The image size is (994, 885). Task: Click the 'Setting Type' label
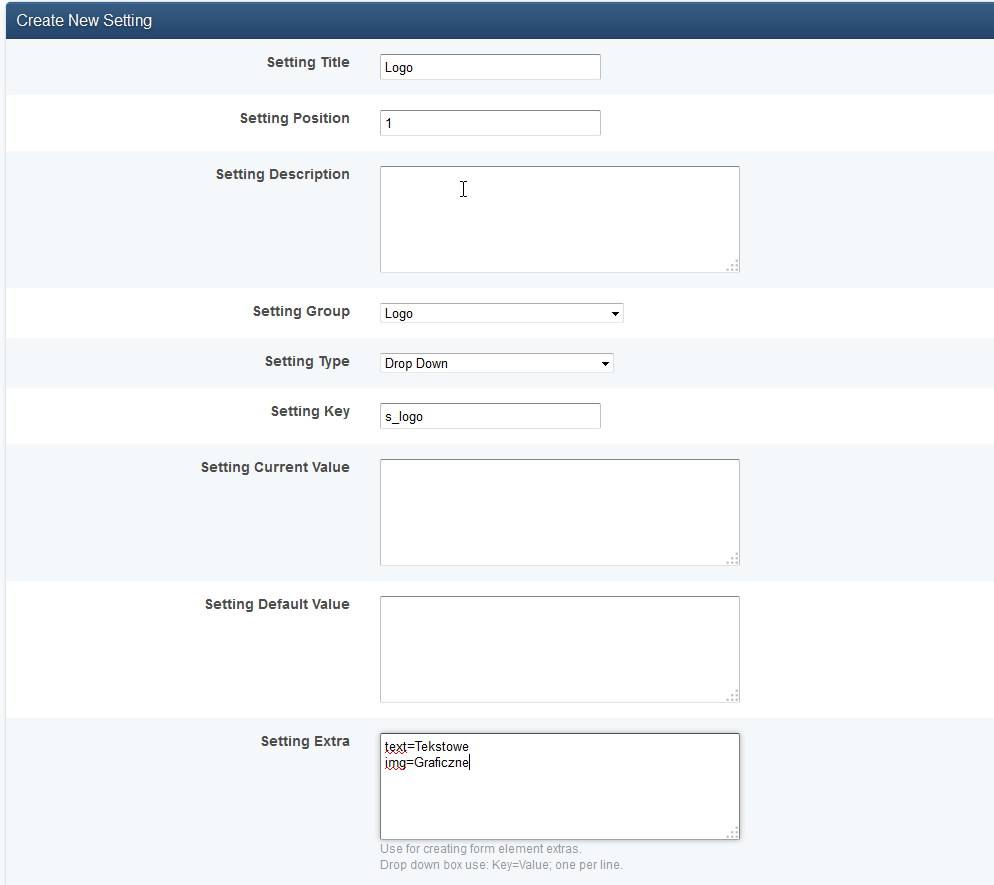307,361
